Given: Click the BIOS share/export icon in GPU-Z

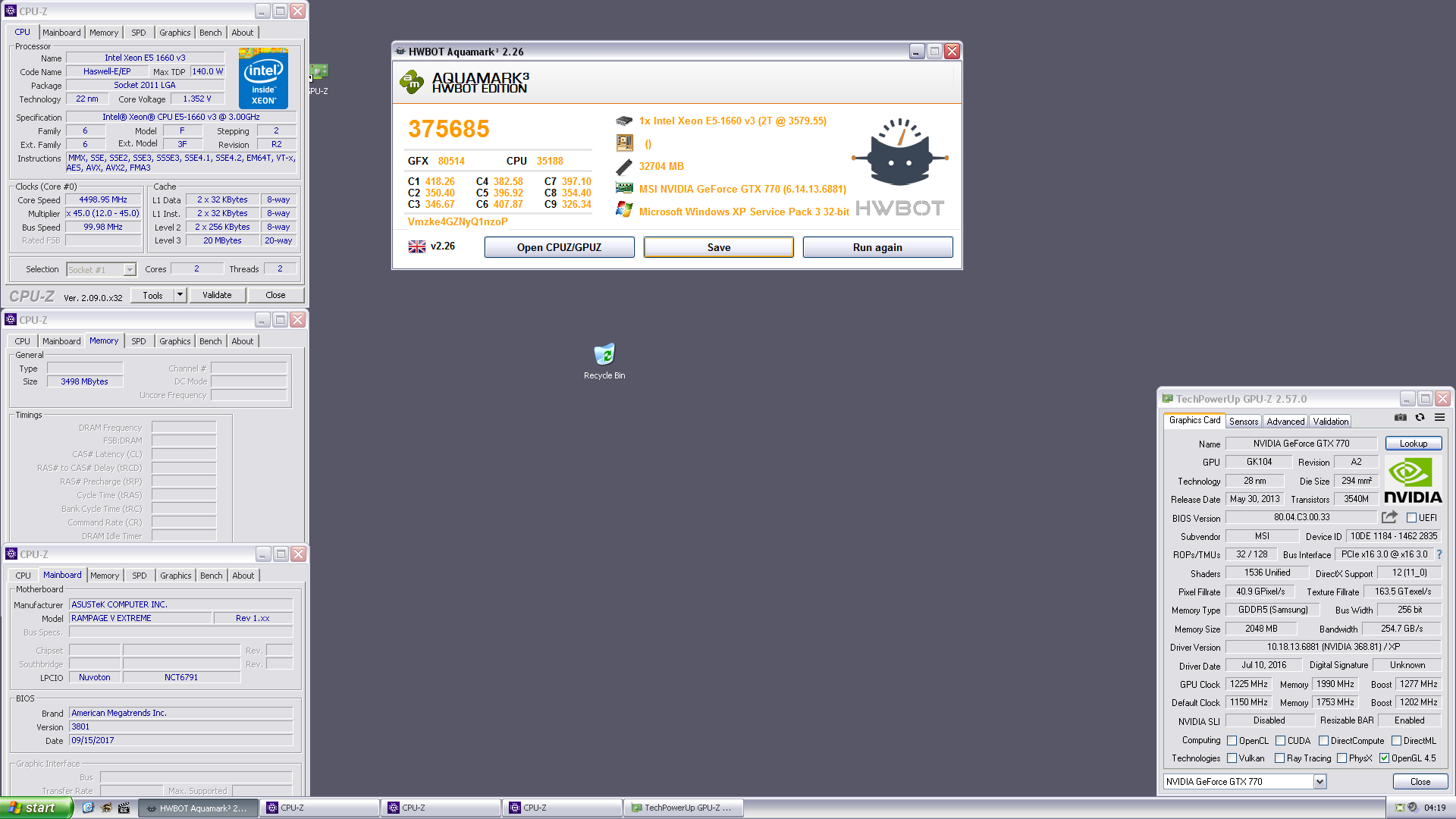Looking at the screenshot, I should [1389, 517].
